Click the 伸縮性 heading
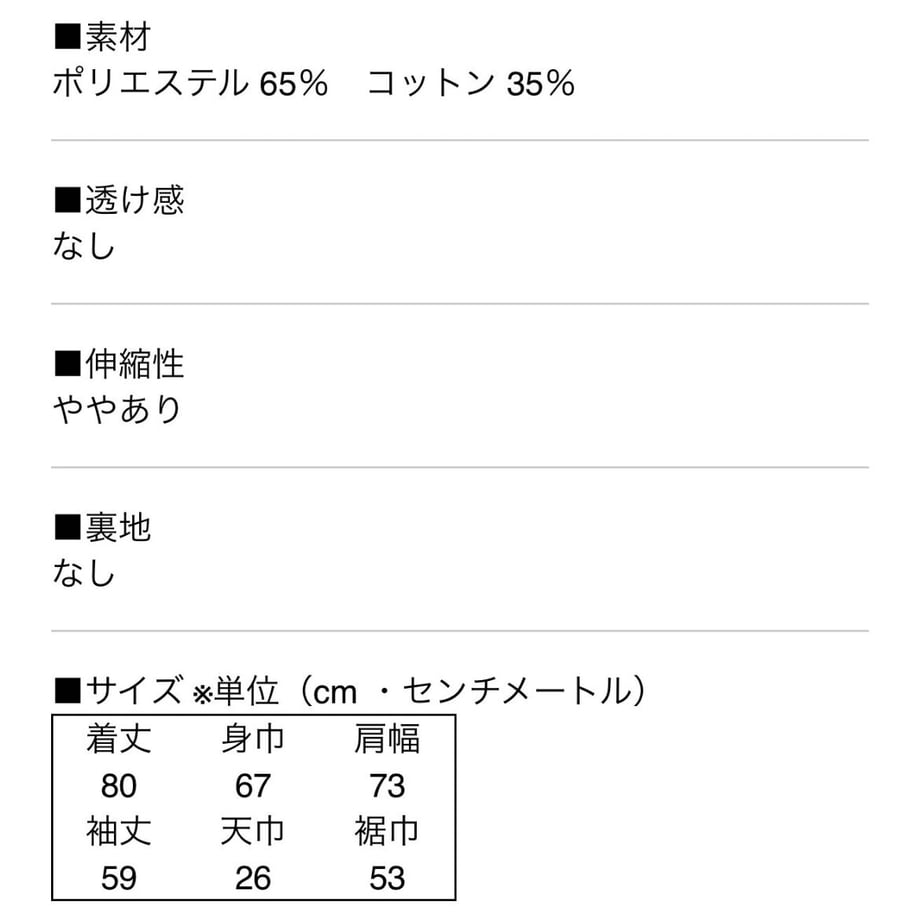 (x=119, y=364)
